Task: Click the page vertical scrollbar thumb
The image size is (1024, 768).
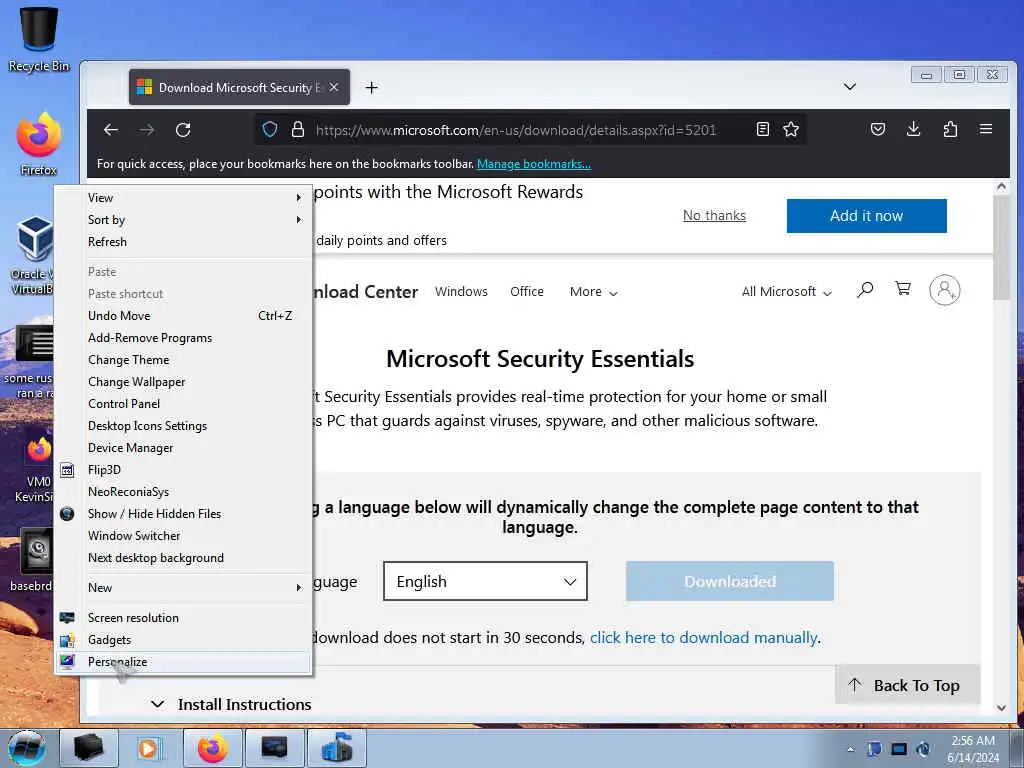Action: click(x=1001, y=247)
